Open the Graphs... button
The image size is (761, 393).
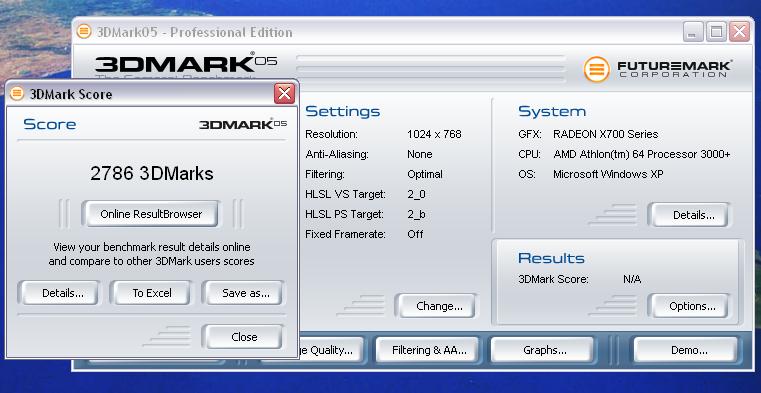543,350
